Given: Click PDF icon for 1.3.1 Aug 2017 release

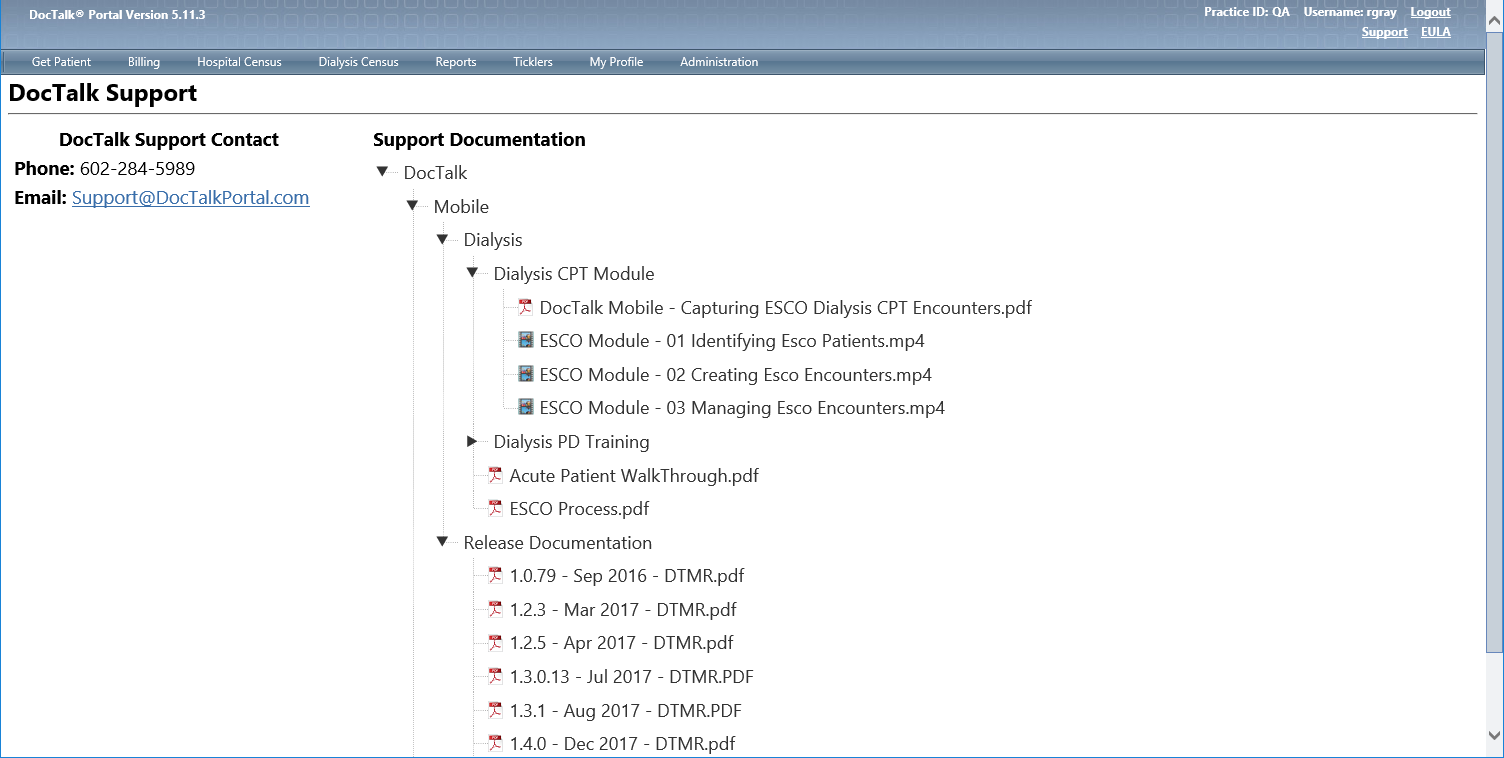Looking at the screenshot, I should [x=495, y=711].
